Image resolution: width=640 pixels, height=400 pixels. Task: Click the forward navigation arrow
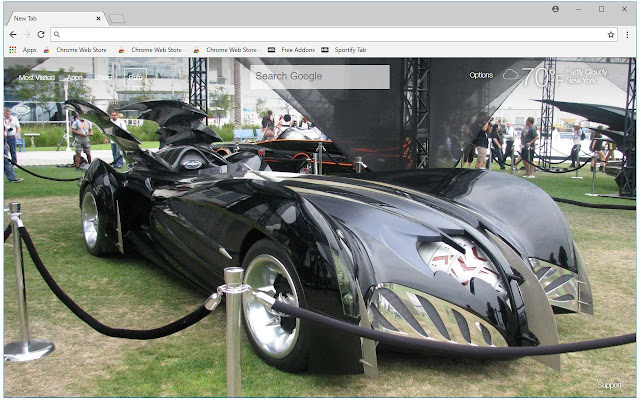(27, 35)
